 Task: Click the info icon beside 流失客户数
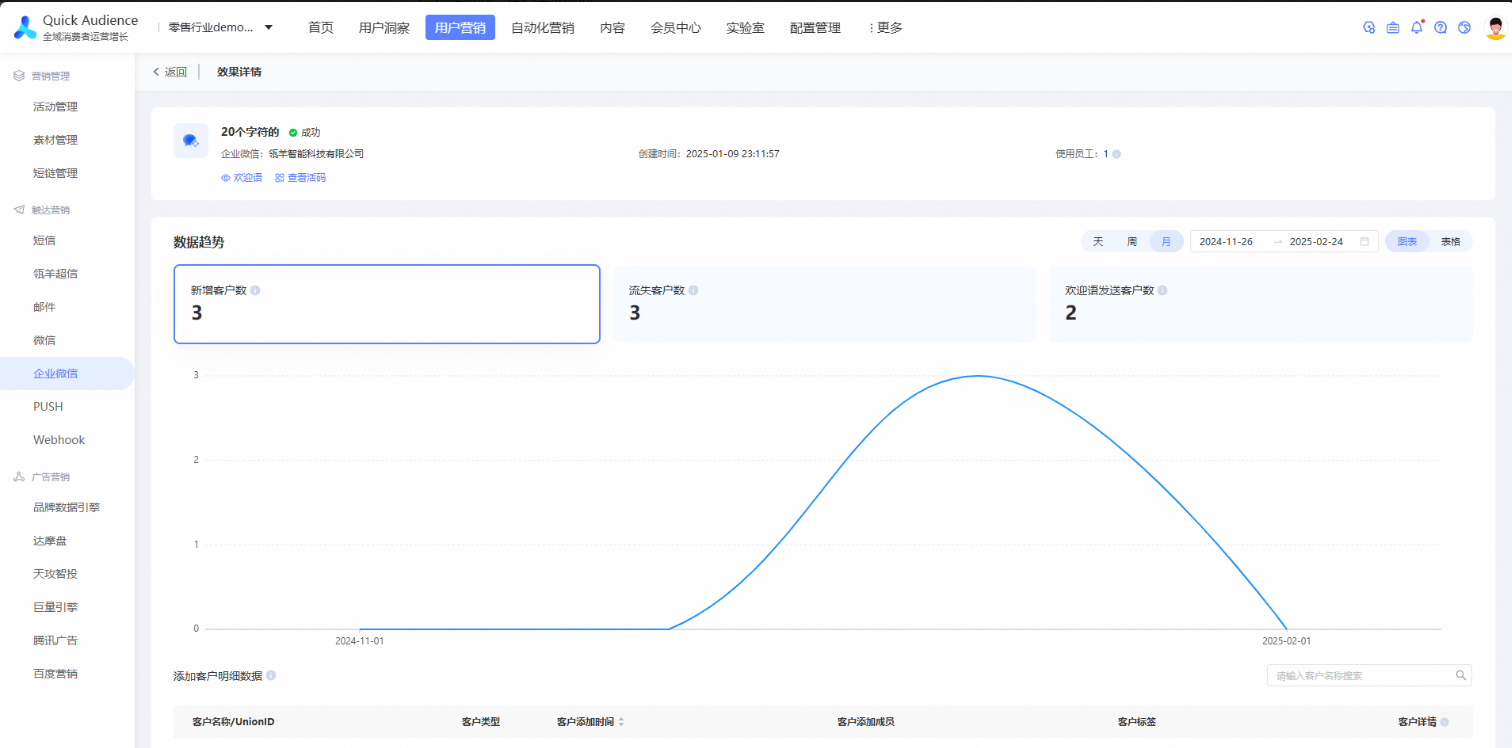693,290
